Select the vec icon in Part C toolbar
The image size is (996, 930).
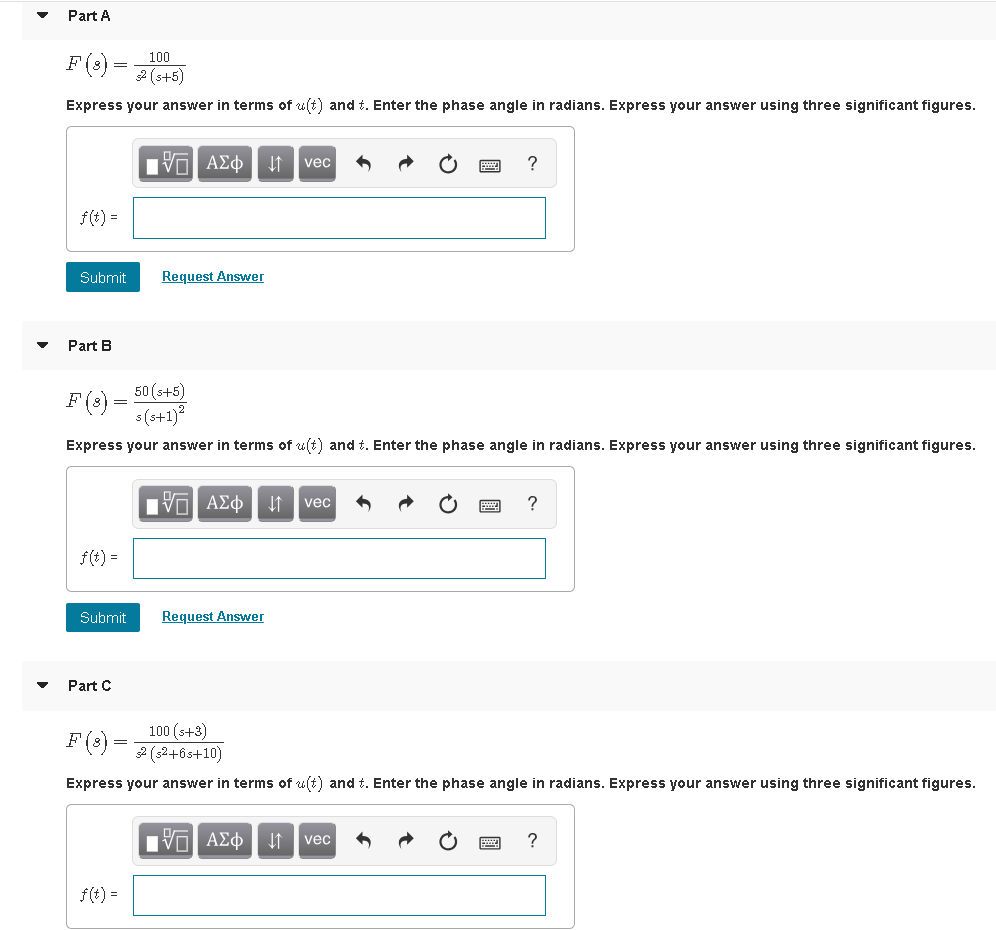(317, 840)
